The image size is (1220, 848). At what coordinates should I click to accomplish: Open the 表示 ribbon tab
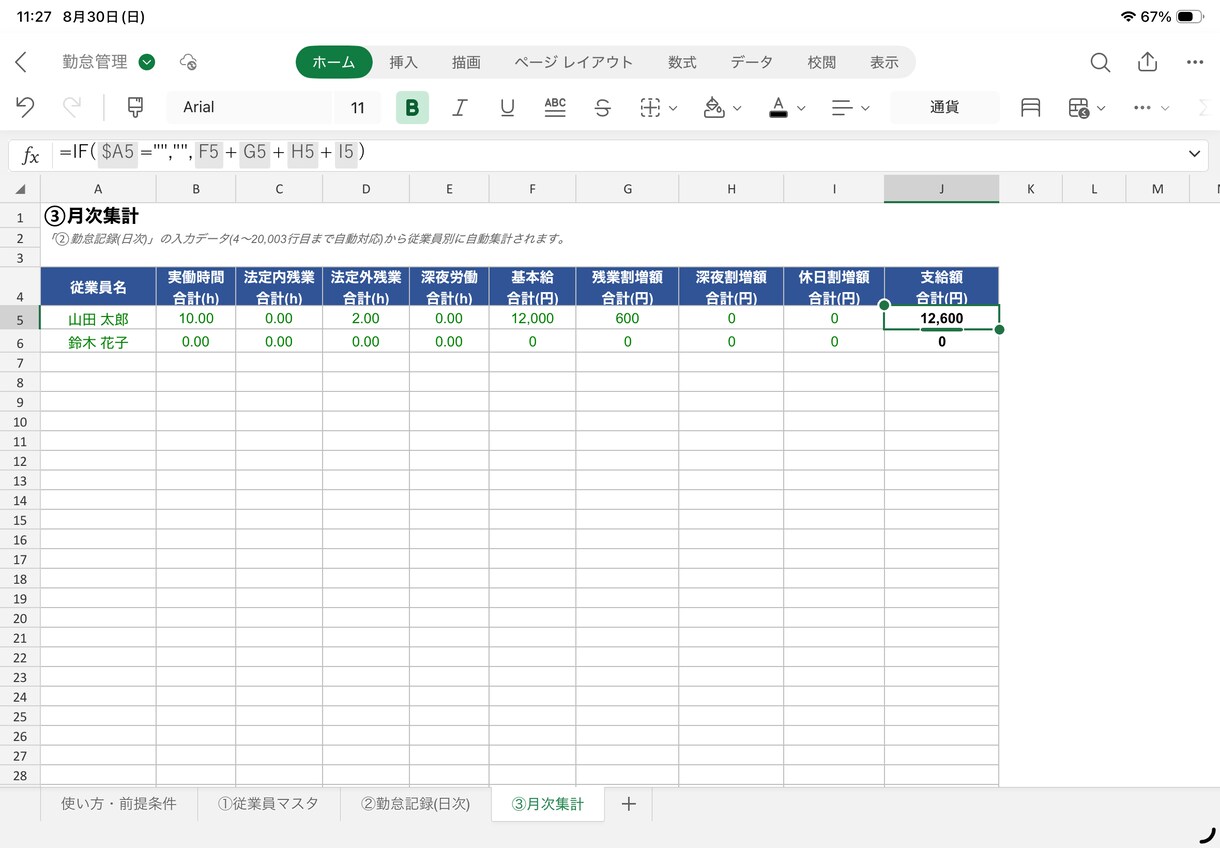click(884, 62)
